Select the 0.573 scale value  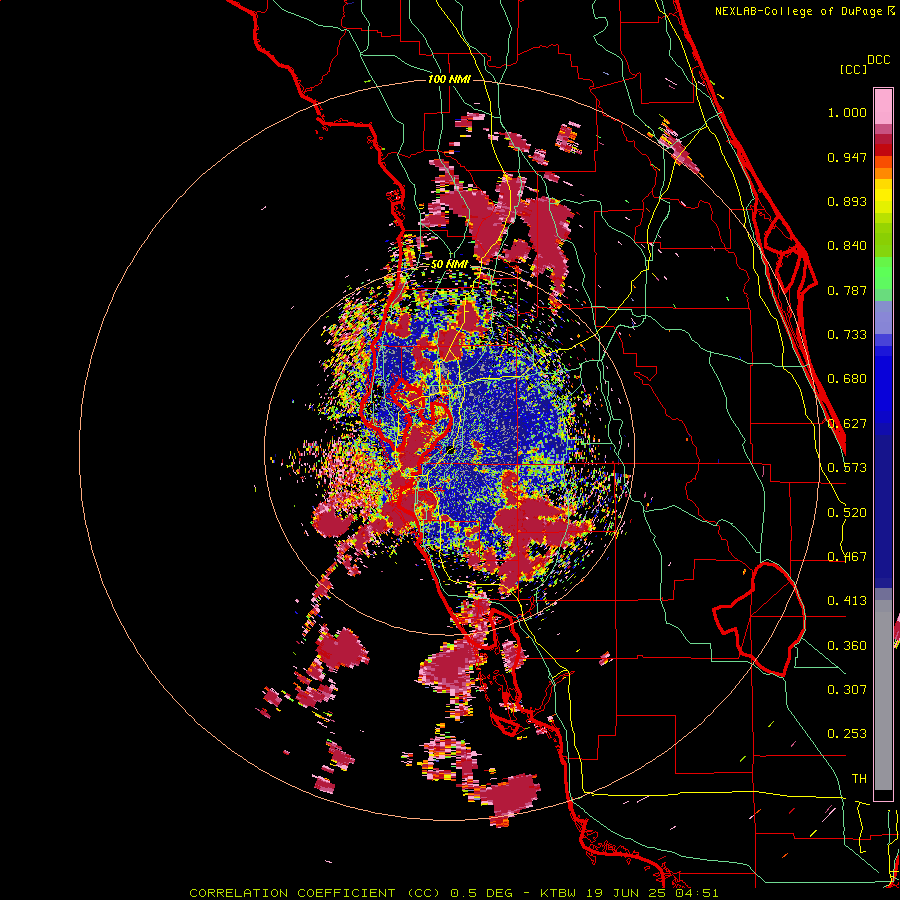coord(847,468)
